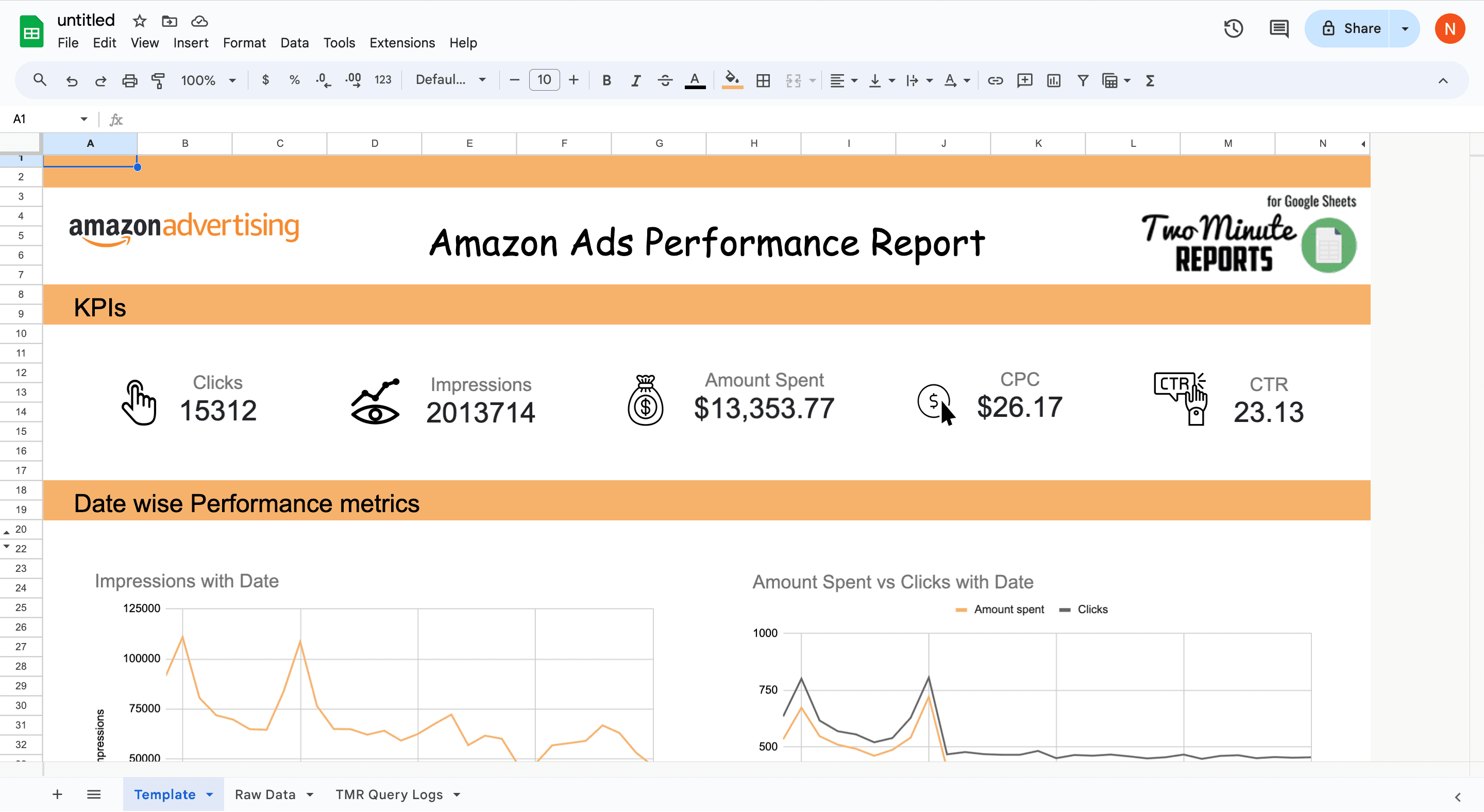Click the borders icon

click(763, 80)
